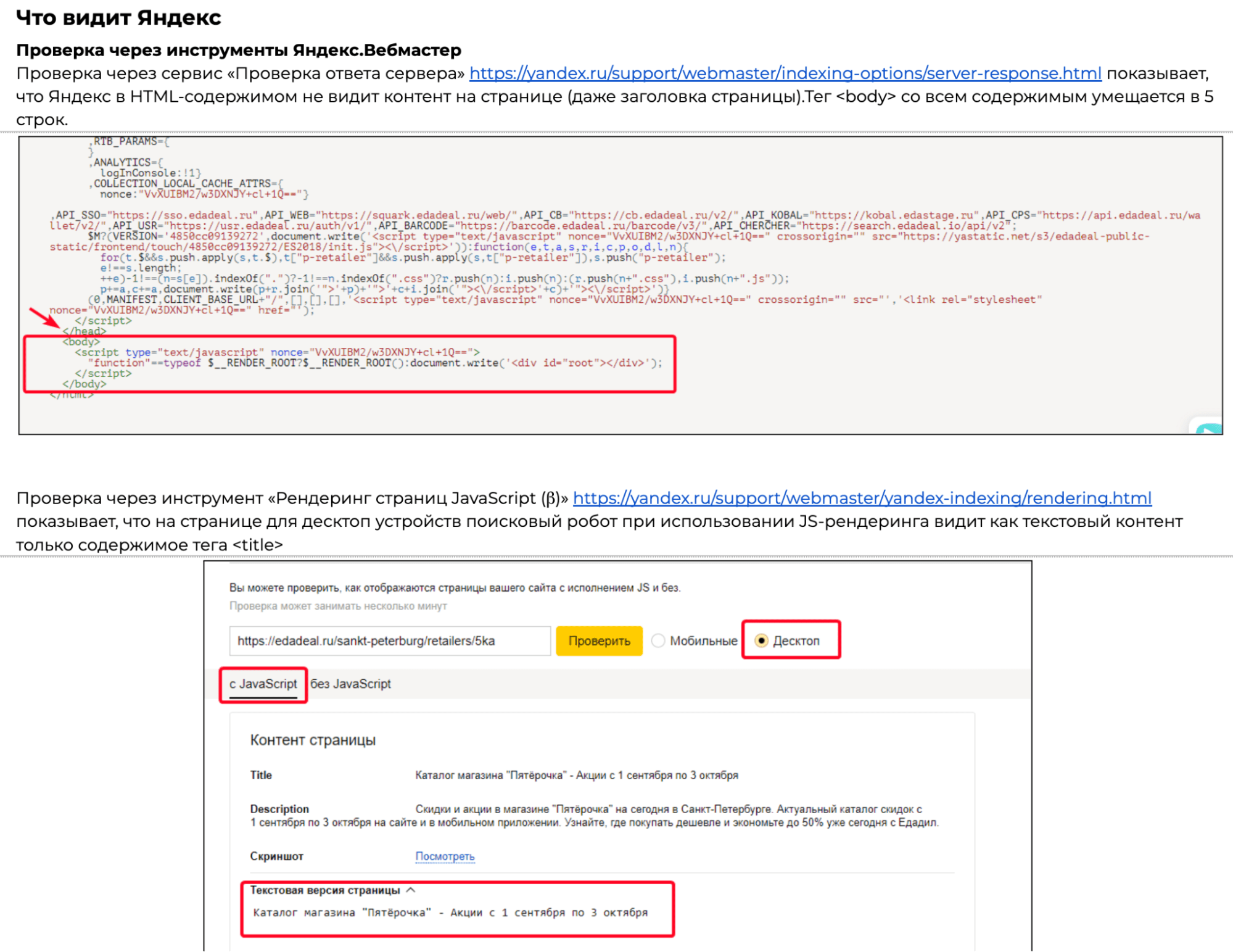Click the Title value text about Пятёрочка
The width and height of the screenshot is (1233, 952).
tap(576, 776)
